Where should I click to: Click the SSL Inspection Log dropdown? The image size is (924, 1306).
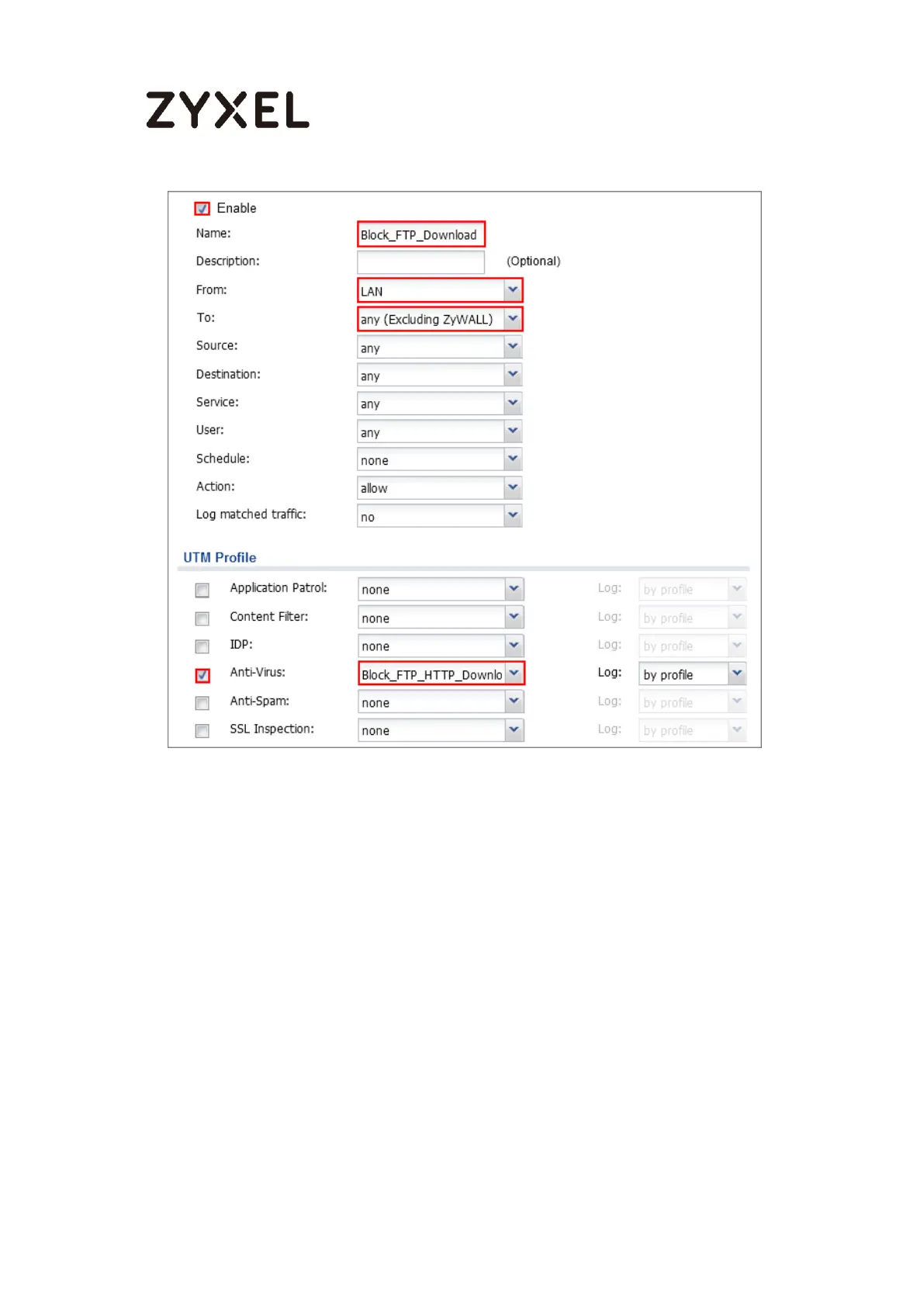(x=693, y=730)
